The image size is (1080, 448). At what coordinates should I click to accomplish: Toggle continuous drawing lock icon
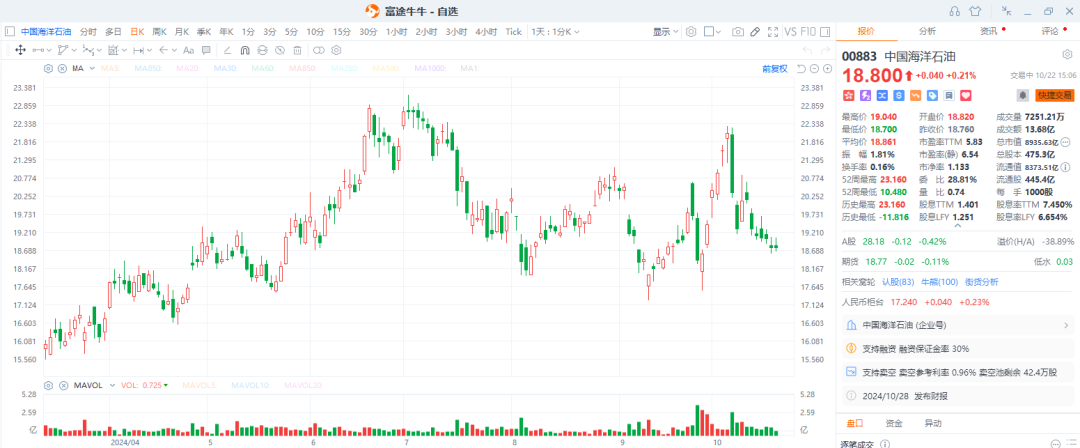click(262, 50)
